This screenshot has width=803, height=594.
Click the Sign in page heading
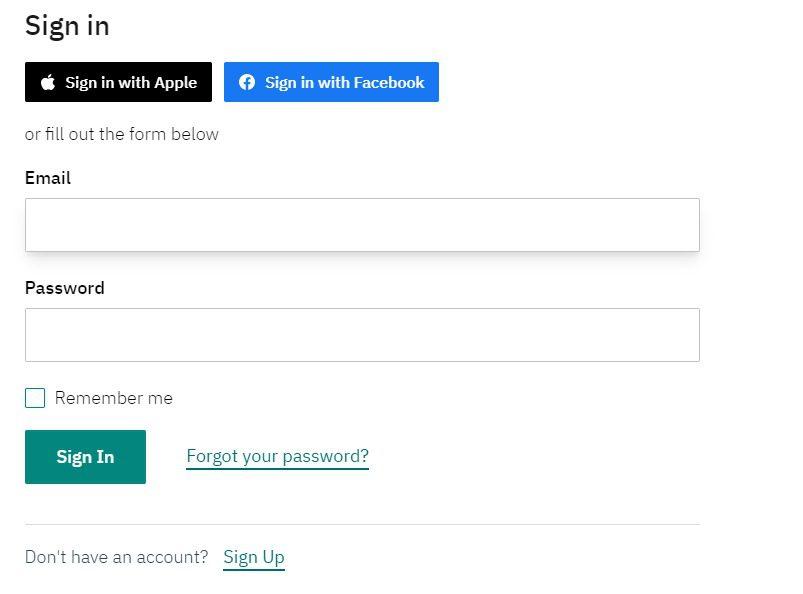[x=67, y=26]
